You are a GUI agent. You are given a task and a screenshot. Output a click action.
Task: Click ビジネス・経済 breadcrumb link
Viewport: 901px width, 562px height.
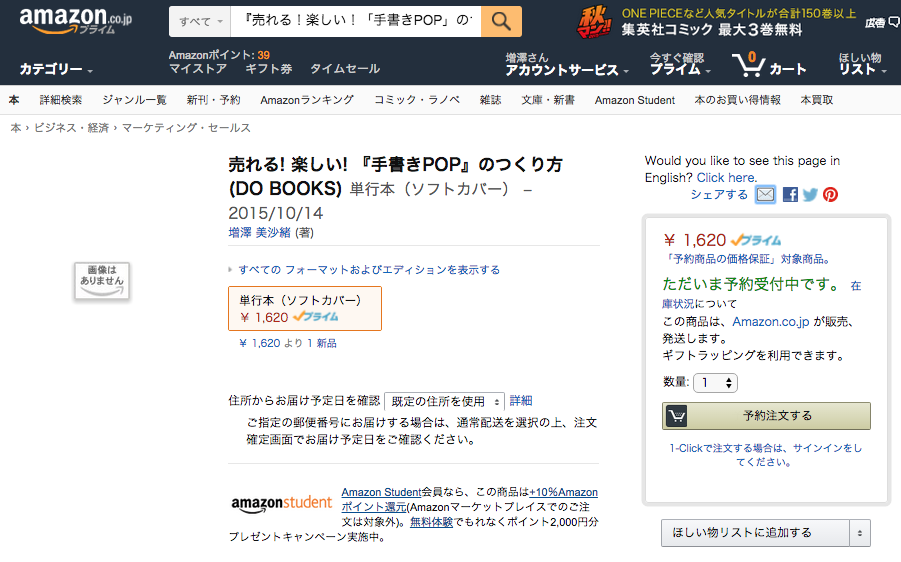coord(71,128)
